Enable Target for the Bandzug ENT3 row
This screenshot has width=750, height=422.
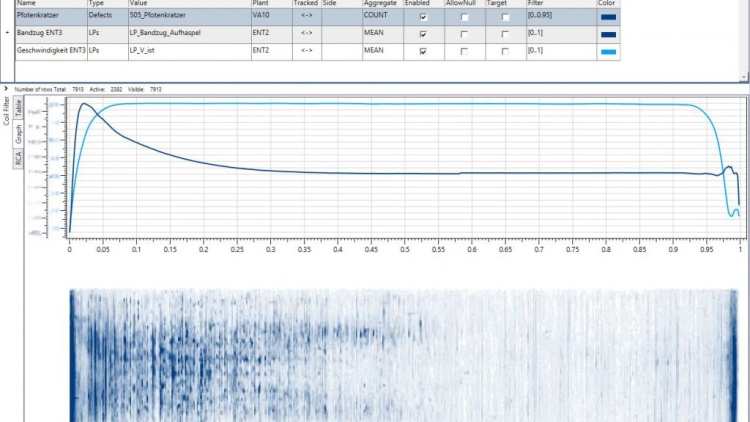[505, 34]
